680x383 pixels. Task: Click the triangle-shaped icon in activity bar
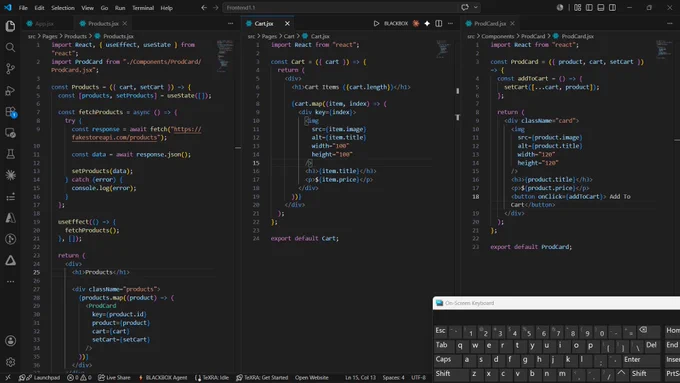(10, 260)
